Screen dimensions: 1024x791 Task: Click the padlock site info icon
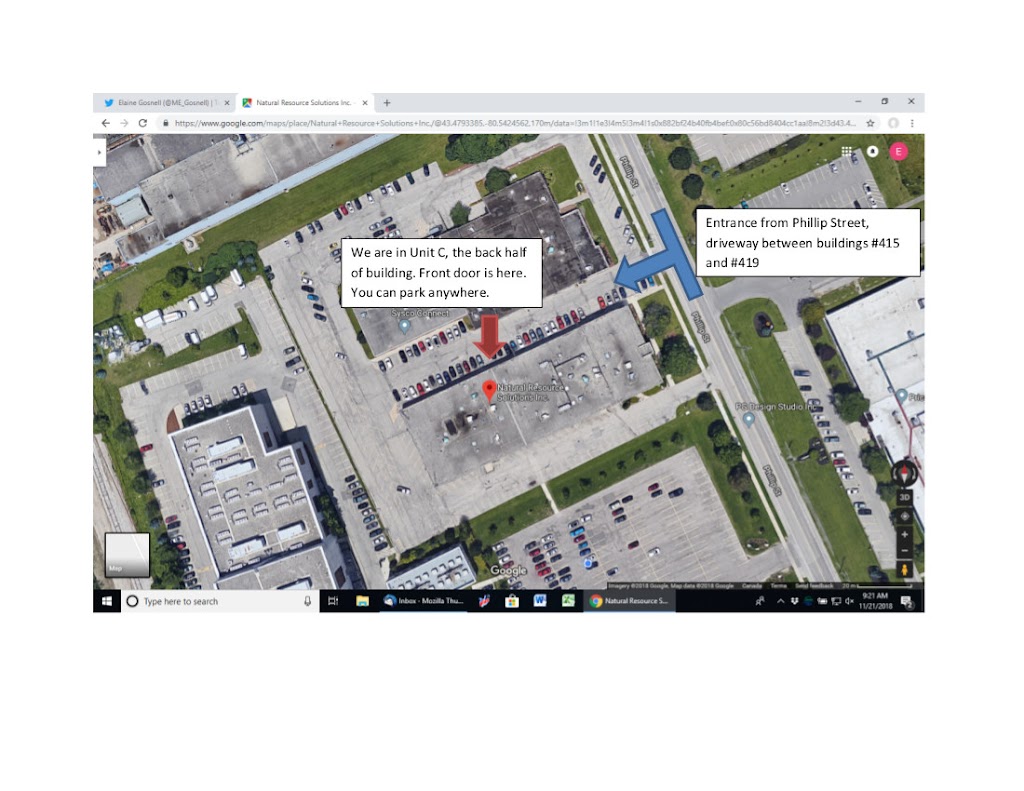coord(166,123)
